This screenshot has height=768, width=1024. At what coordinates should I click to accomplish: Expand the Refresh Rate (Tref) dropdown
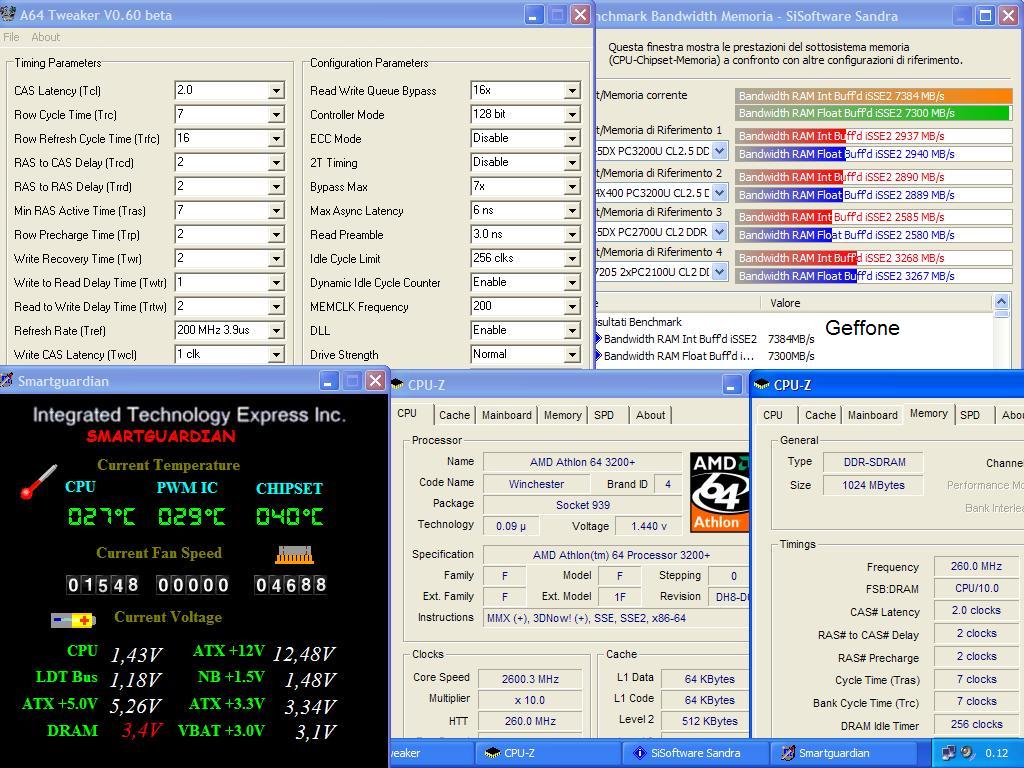(x=276, y=330)
